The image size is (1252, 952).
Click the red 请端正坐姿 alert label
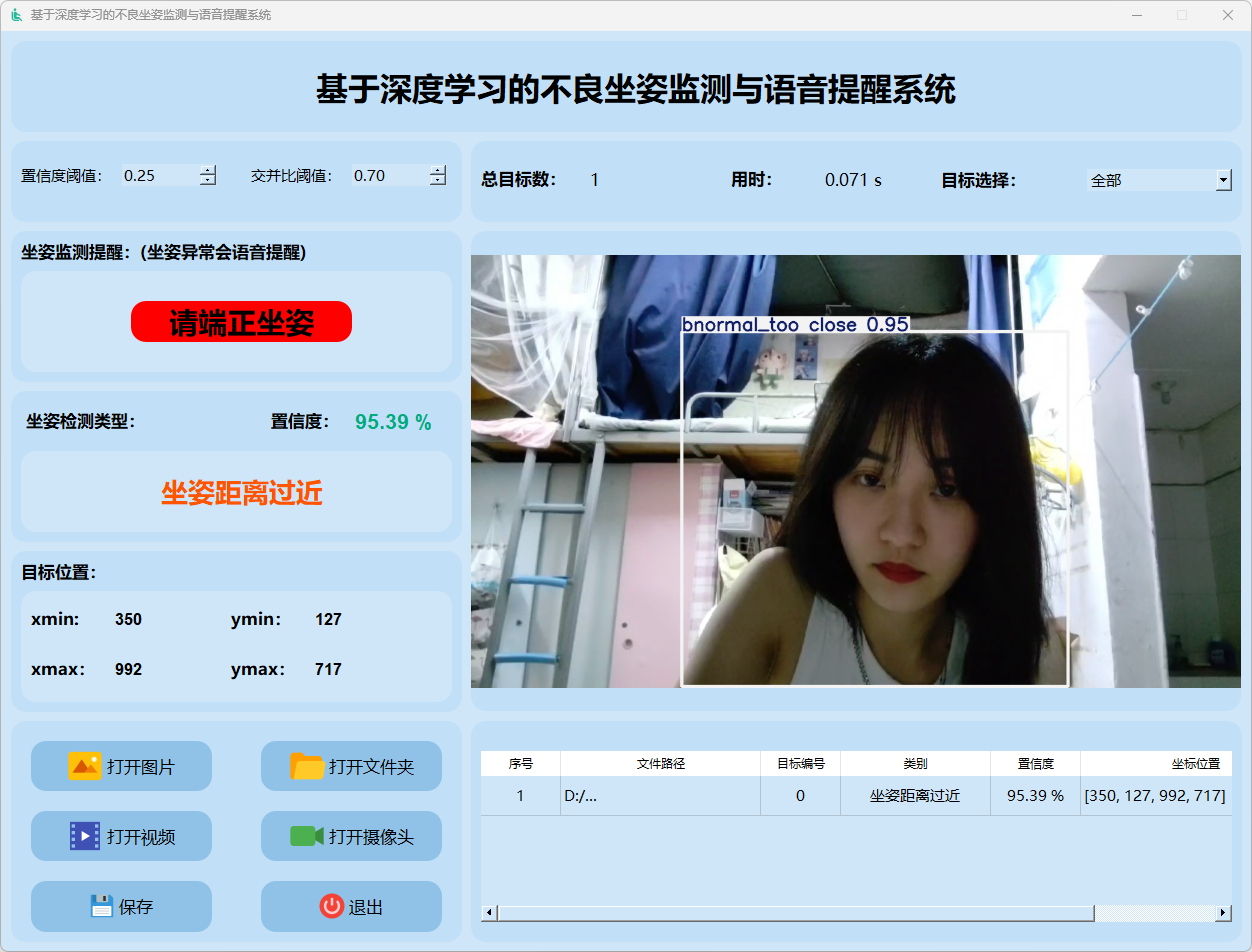click(242, 322)
